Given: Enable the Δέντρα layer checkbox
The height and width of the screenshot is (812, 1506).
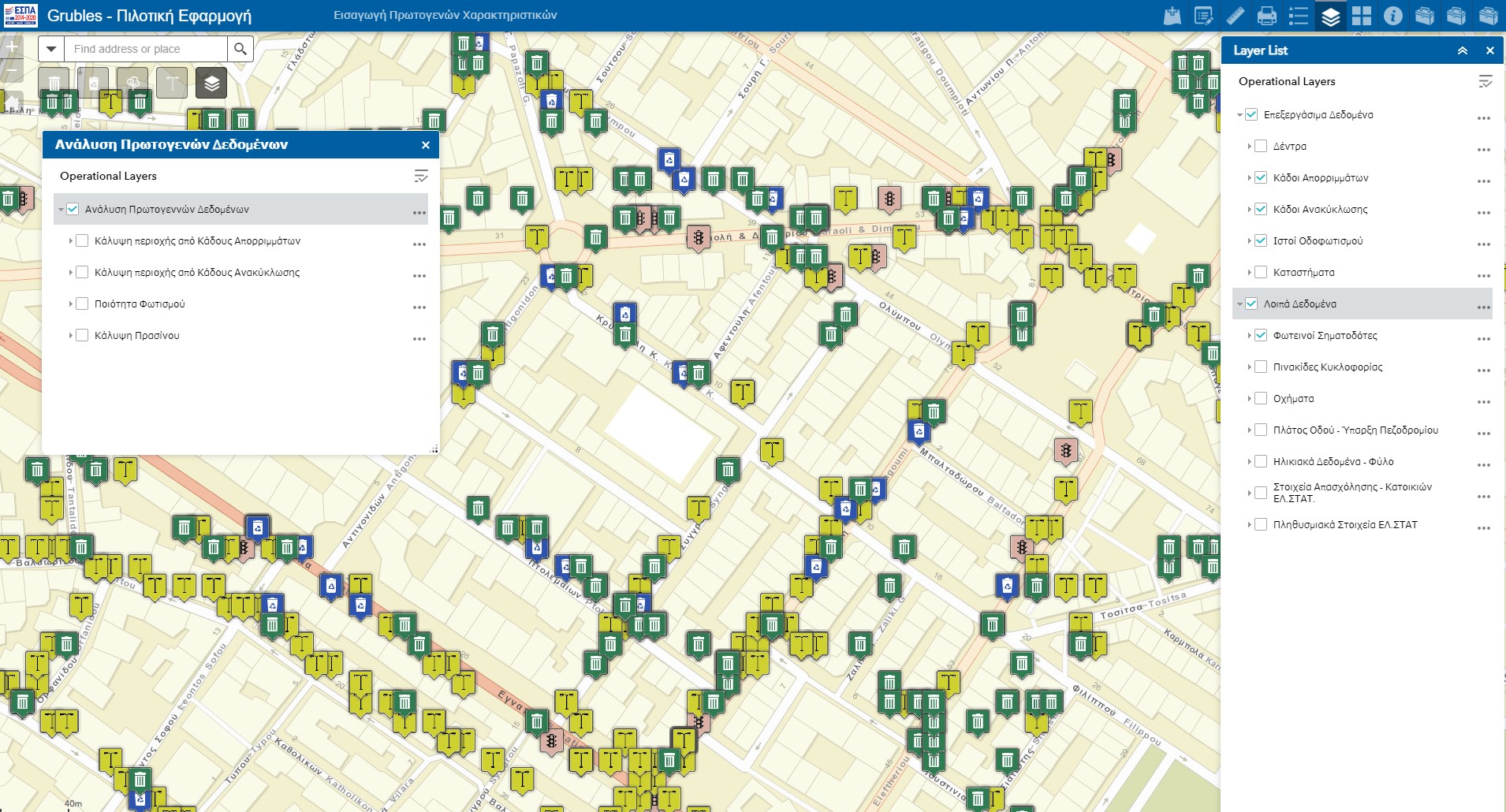Looking at the screenshot, I should click(x=1261, y=146).
